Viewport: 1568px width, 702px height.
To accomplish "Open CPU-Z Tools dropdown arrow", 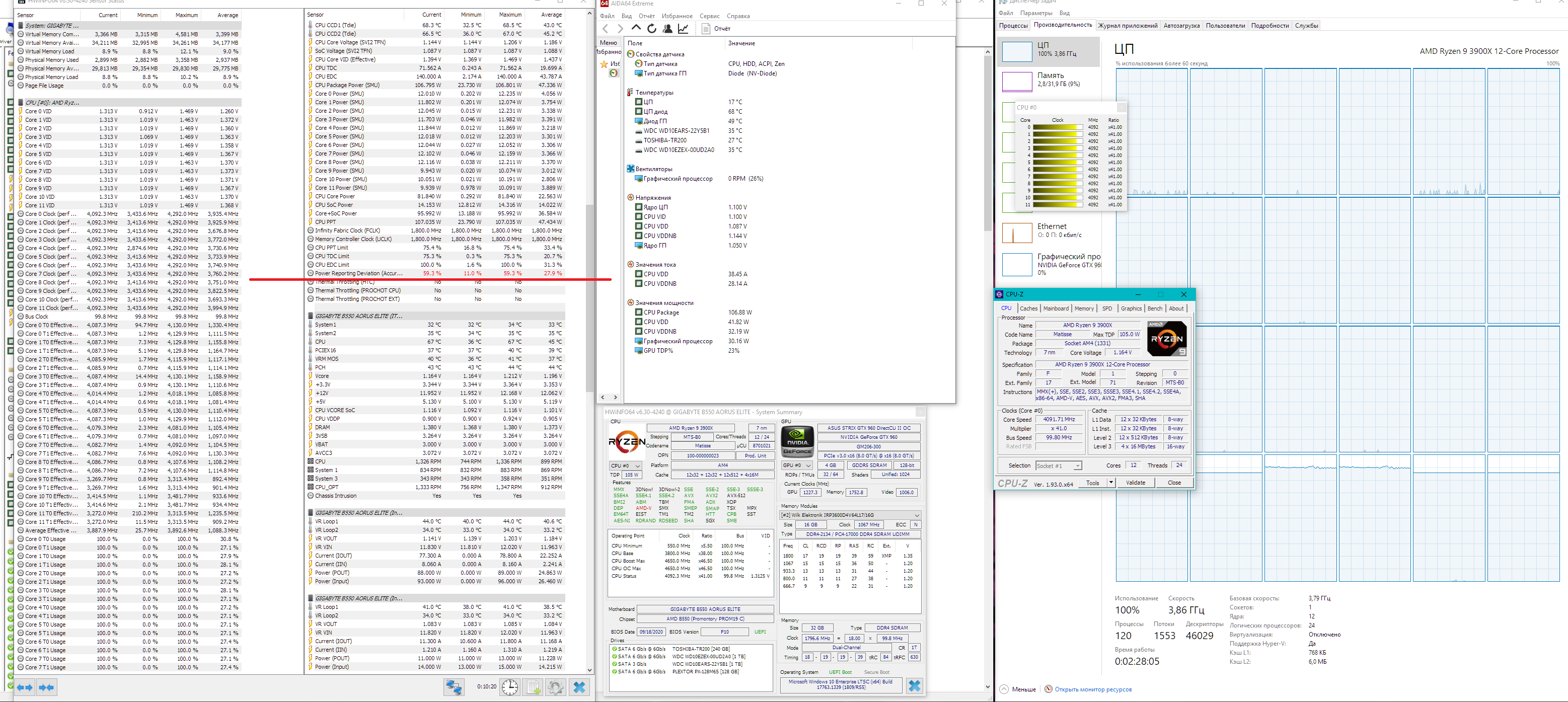I will click(1111, 483).
